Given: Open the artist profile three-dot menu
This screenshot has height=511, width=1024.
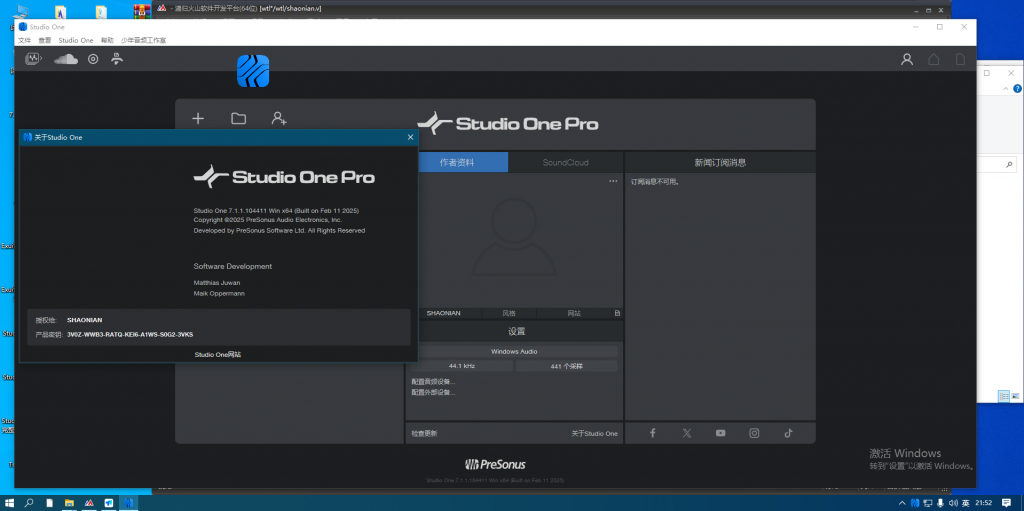Looking at the screenshot, I should [x=613, y=181].
